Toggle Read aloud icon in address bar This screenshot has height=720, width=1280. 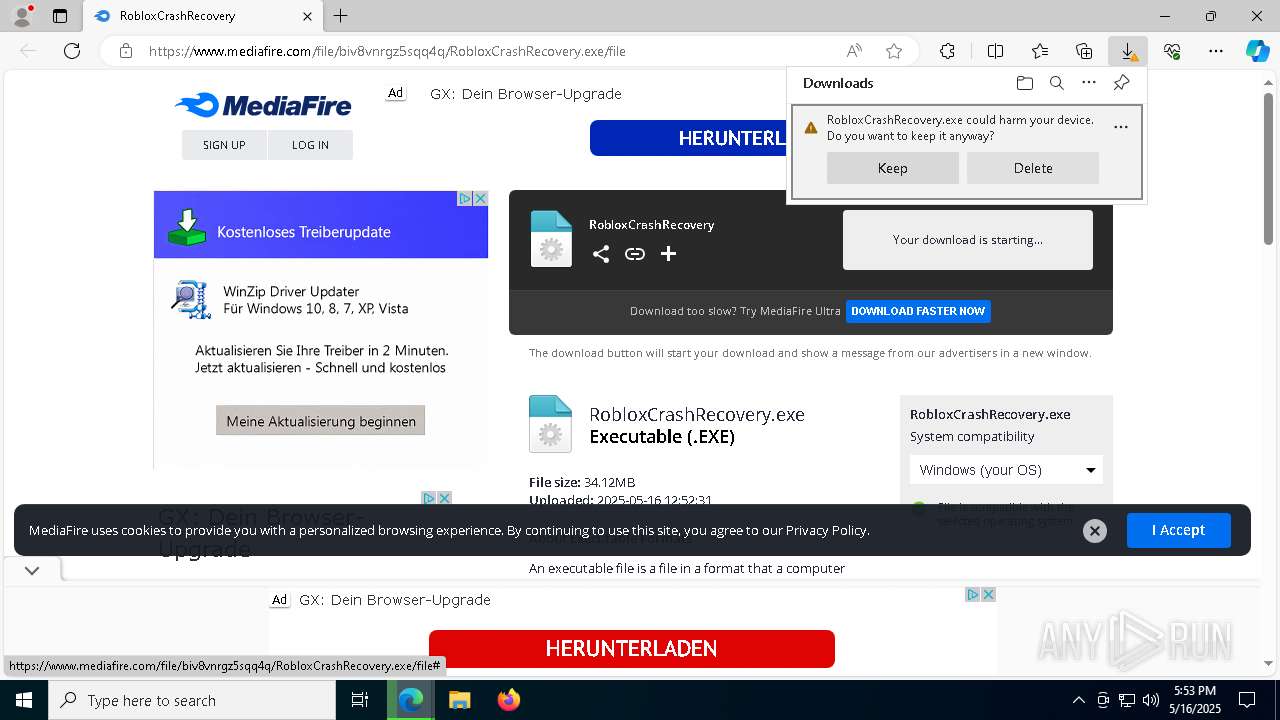pos(854,51)
